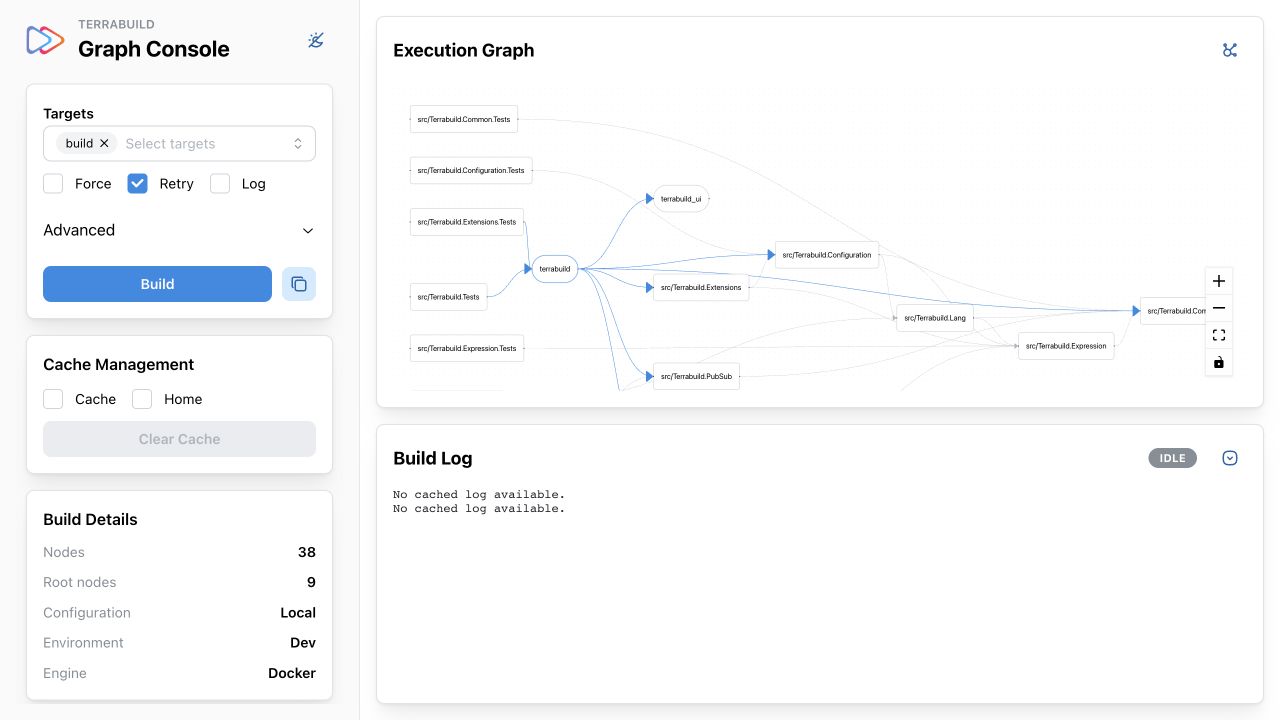Select the terrabuild node
The image size is (1280, 720).
(x=555, y=269)
